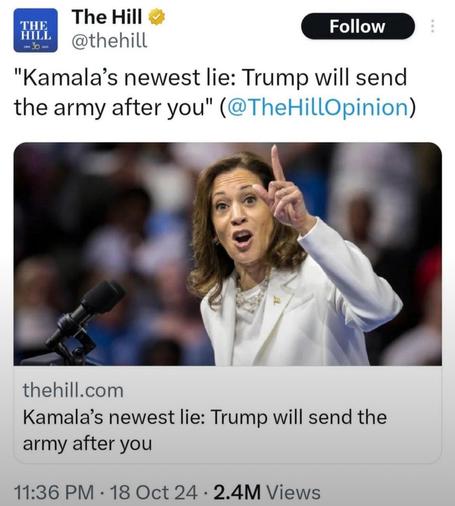Open the three-dot more options menu
The height and width of the screenshot is (506, 455).
[x=432, y=26]
